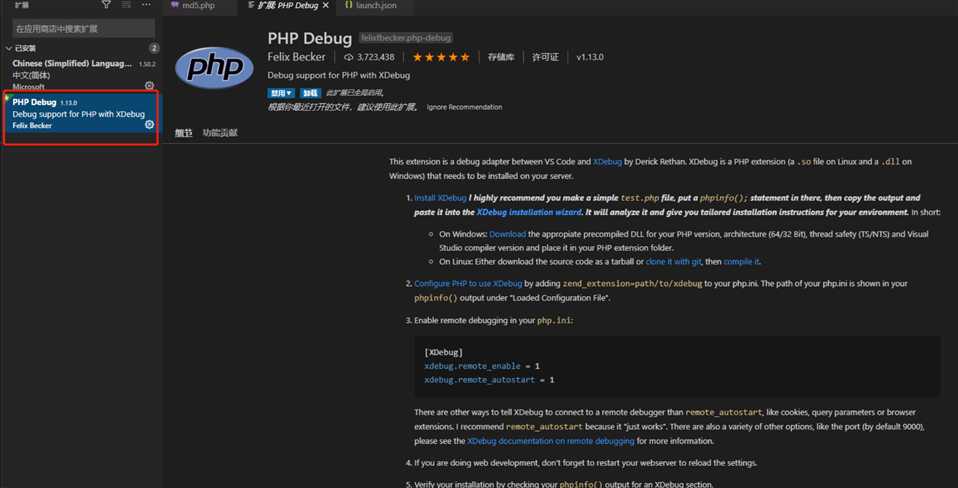Close the PHP Debug extension tab

326,5
